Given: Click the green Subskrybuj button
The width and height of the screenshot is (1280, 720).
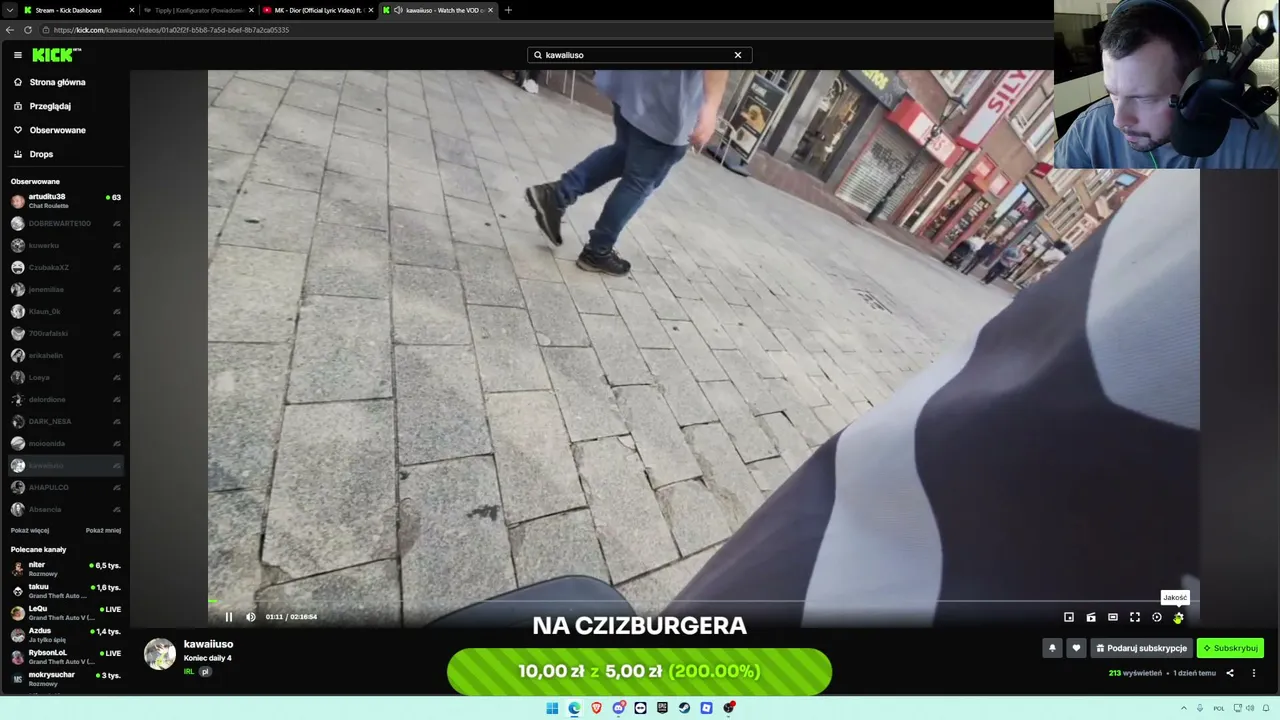Looking at the screenshot, I should (1230, 648).
